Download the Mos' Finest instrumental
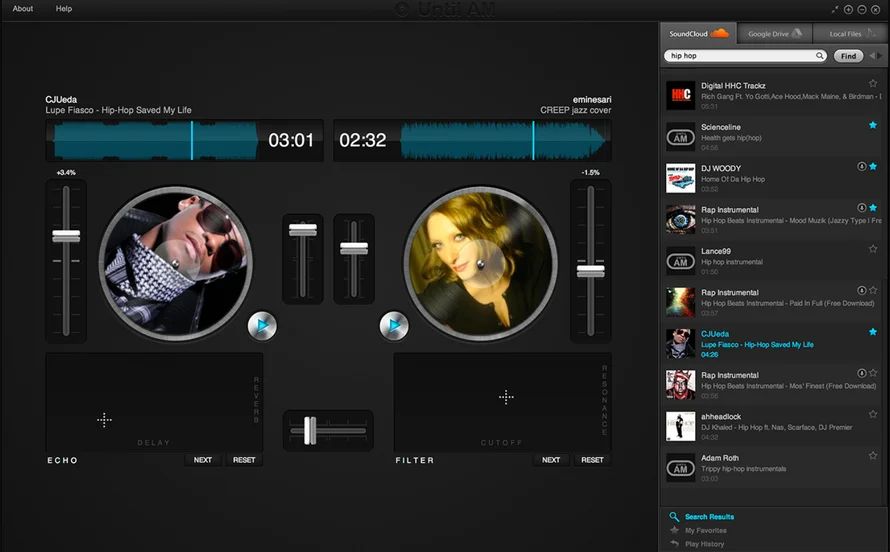The height and width of the screenshot is (552, 890). [x=862, y=373]
